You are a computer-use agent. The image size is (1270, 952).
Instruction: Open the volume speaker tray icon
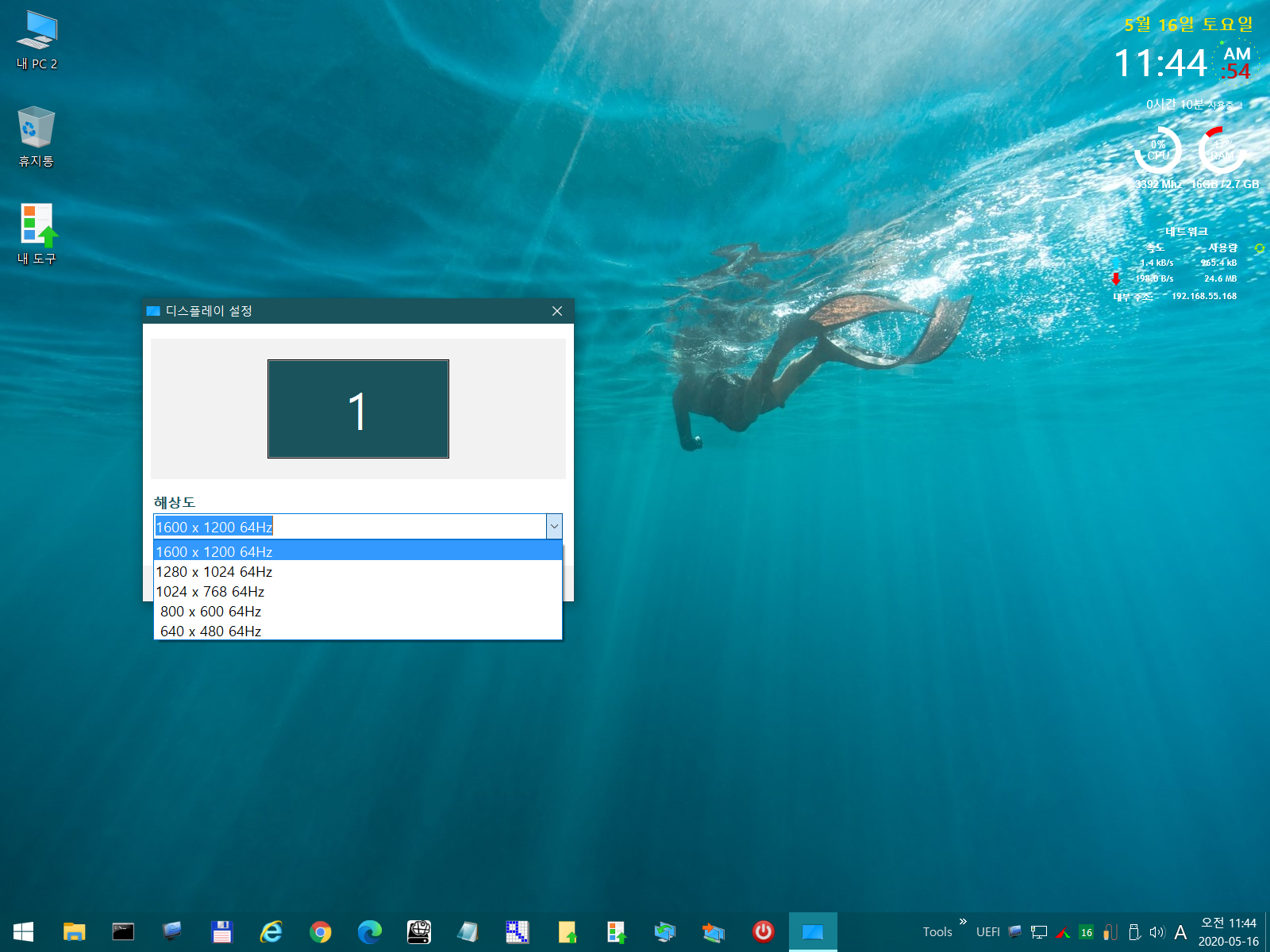[1157, 932]
